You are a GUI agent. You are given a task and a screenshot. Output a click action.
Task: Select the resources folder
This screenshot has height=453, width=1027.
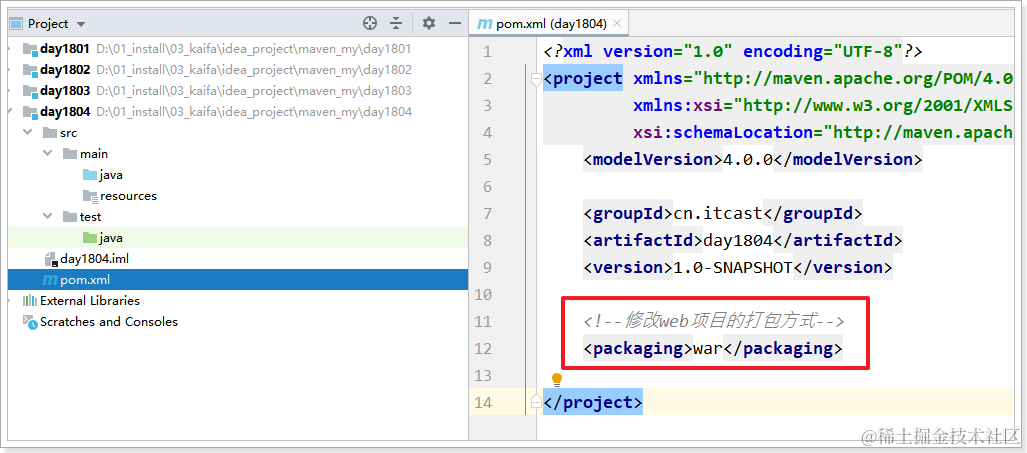(x=128, y=196)
